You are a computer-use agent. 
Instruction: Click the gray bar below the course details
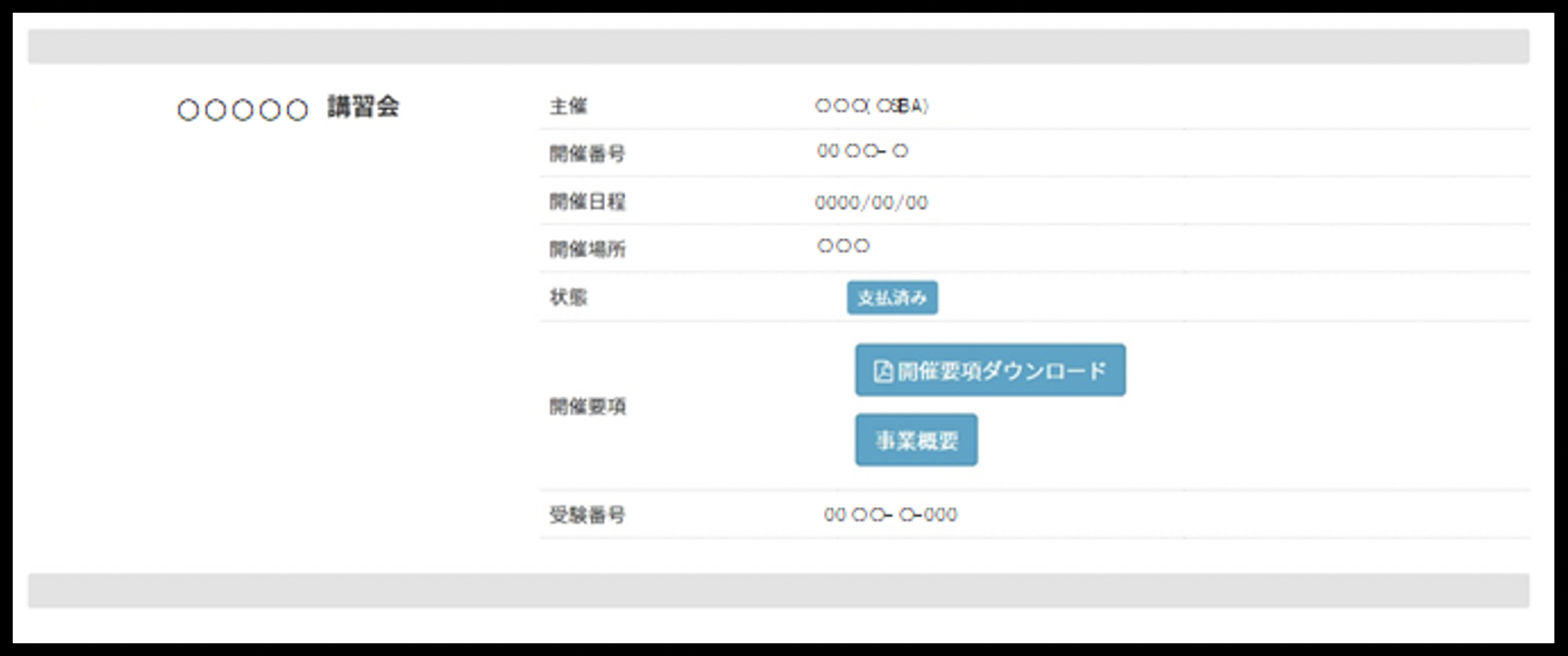[x=779, y=591]
